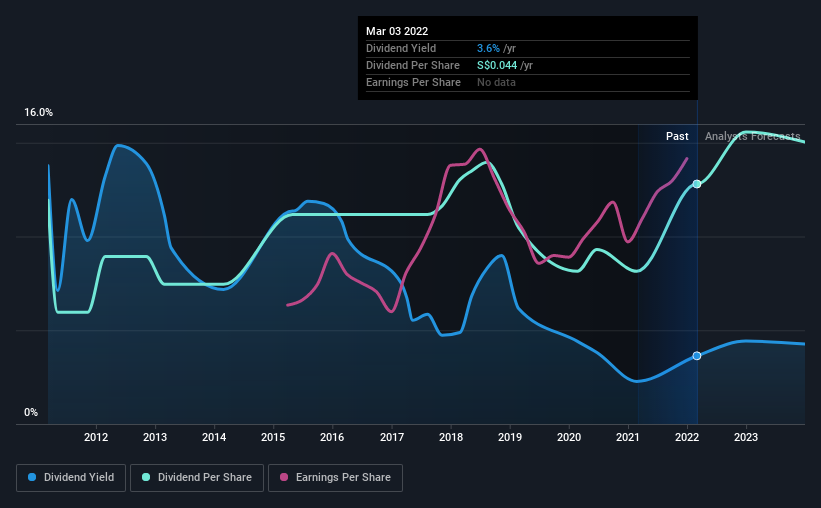The width and height of the screenshot is (821, 508).
Task: Click the Analysts Forecasts section label
Action: coord(752,136)
